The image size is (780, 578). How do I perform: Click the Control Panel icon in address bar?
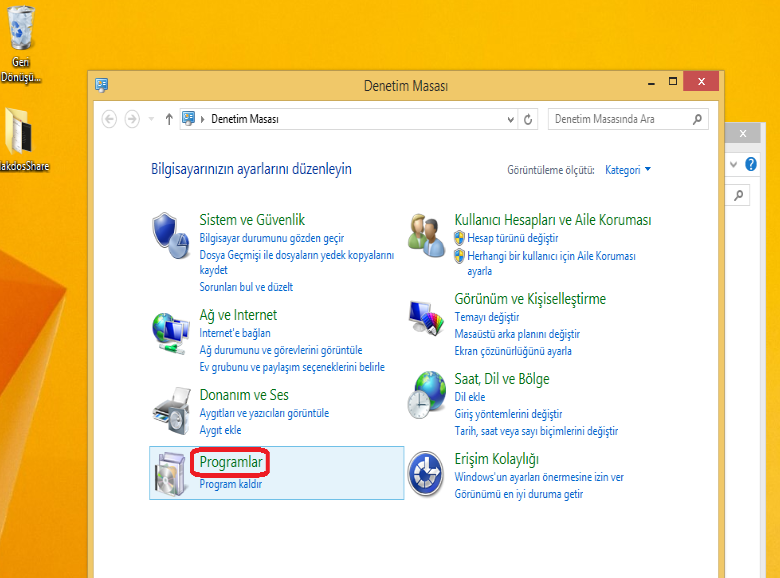click(x=189, y=118)
